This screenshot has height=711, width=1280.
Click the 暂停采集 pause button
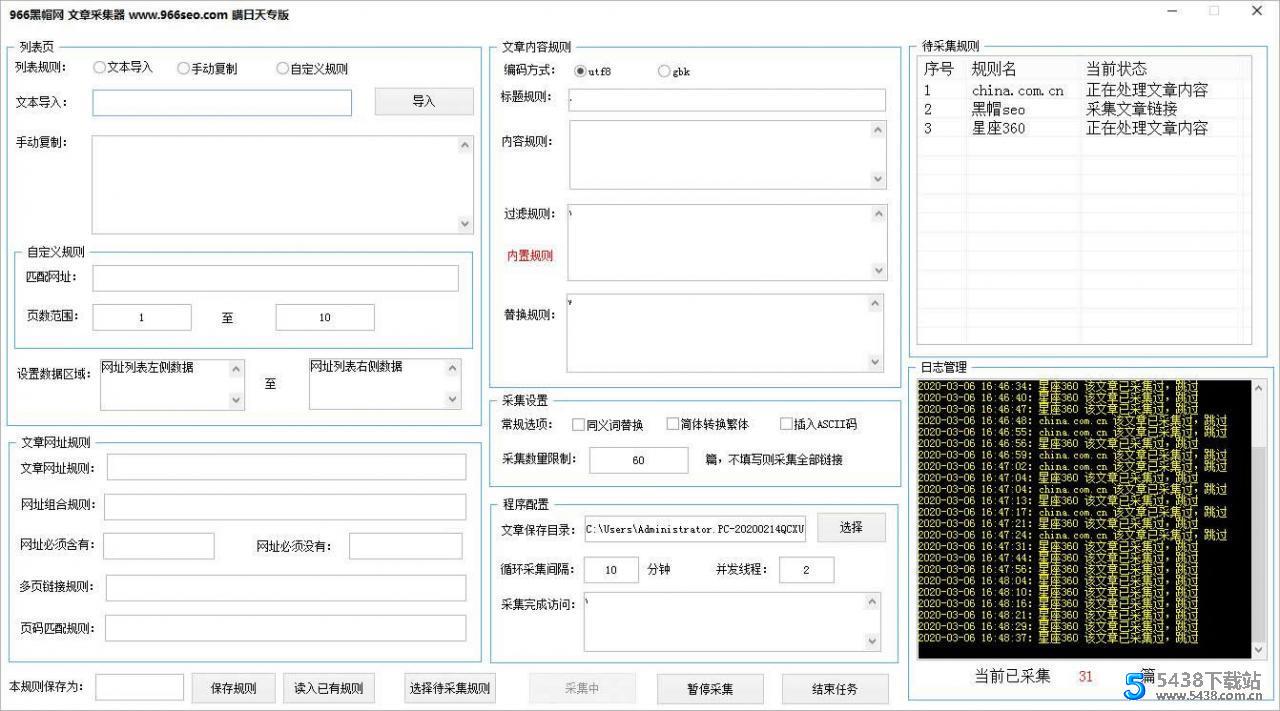(710, 689)
